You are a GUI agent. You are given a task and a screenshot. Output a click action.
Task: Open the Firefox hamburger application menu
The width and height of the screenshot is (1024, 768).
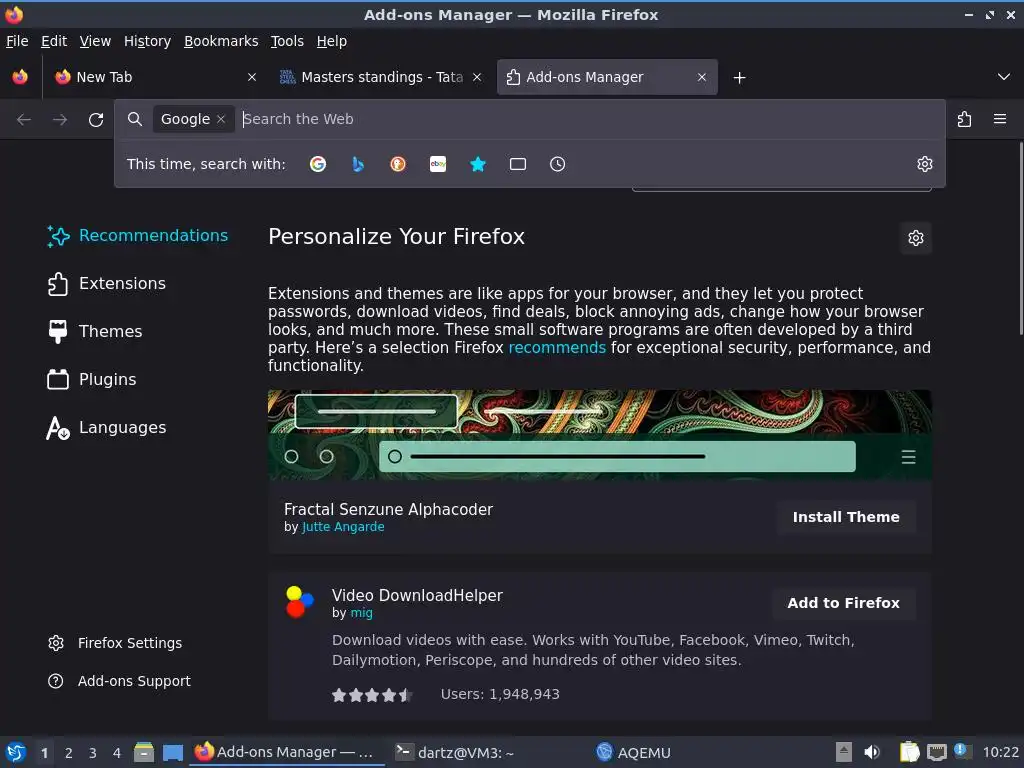(x=1000, y=120)
